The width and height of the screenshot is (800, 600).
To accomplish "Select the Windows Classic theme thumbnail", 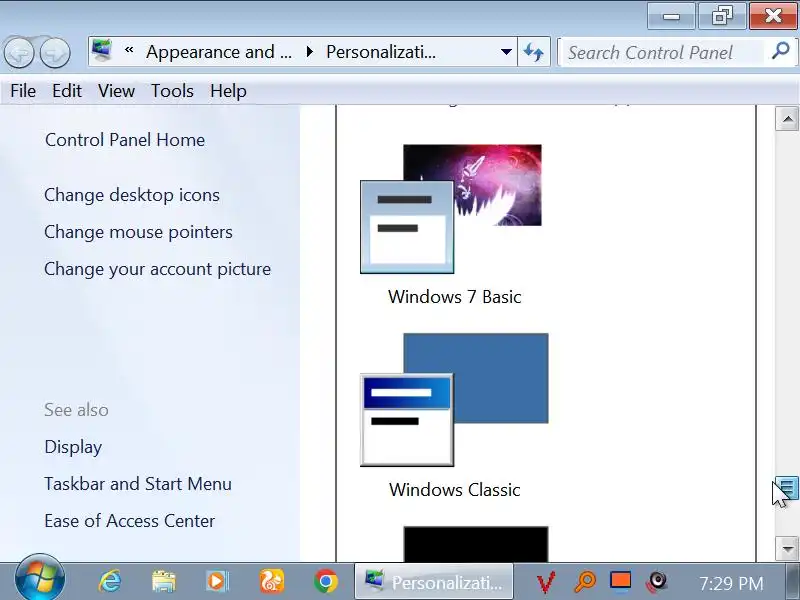I will [454, 399].
